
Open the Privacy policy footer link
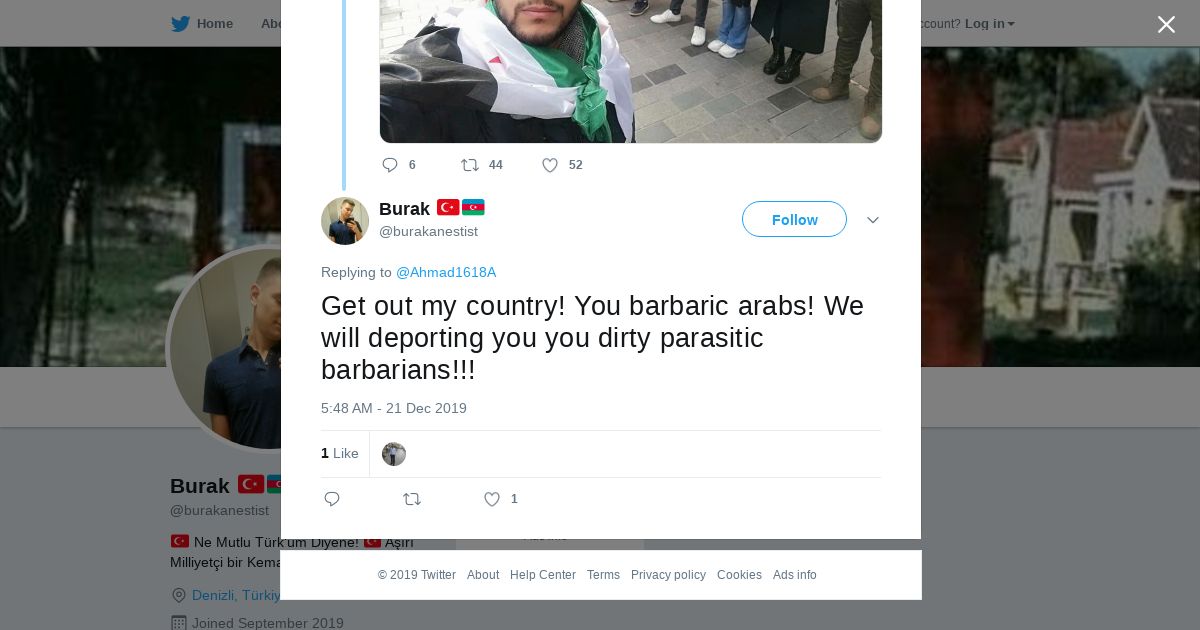click(668, 575)
